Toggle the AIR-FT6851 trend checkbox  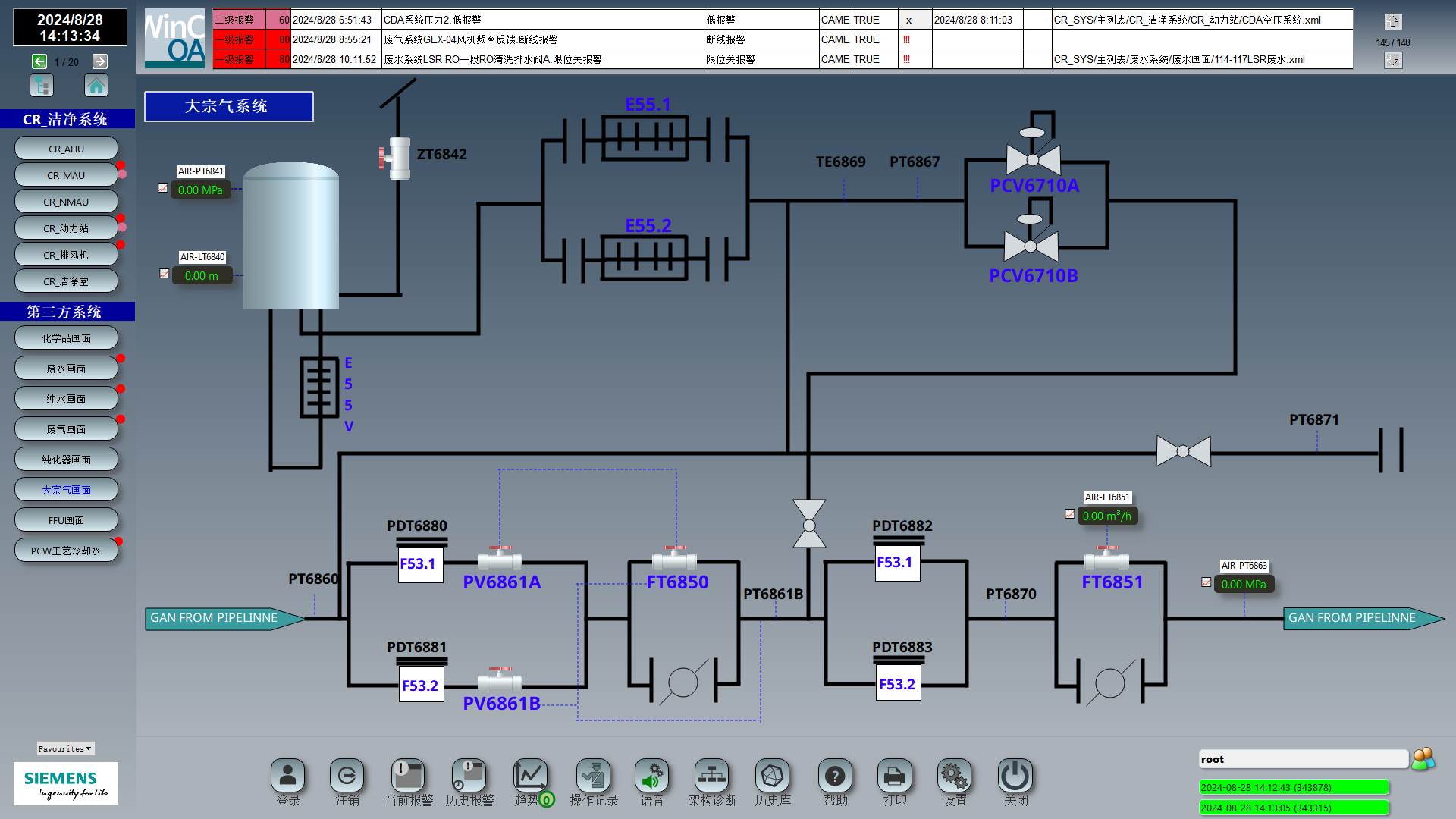point(1070,514)
